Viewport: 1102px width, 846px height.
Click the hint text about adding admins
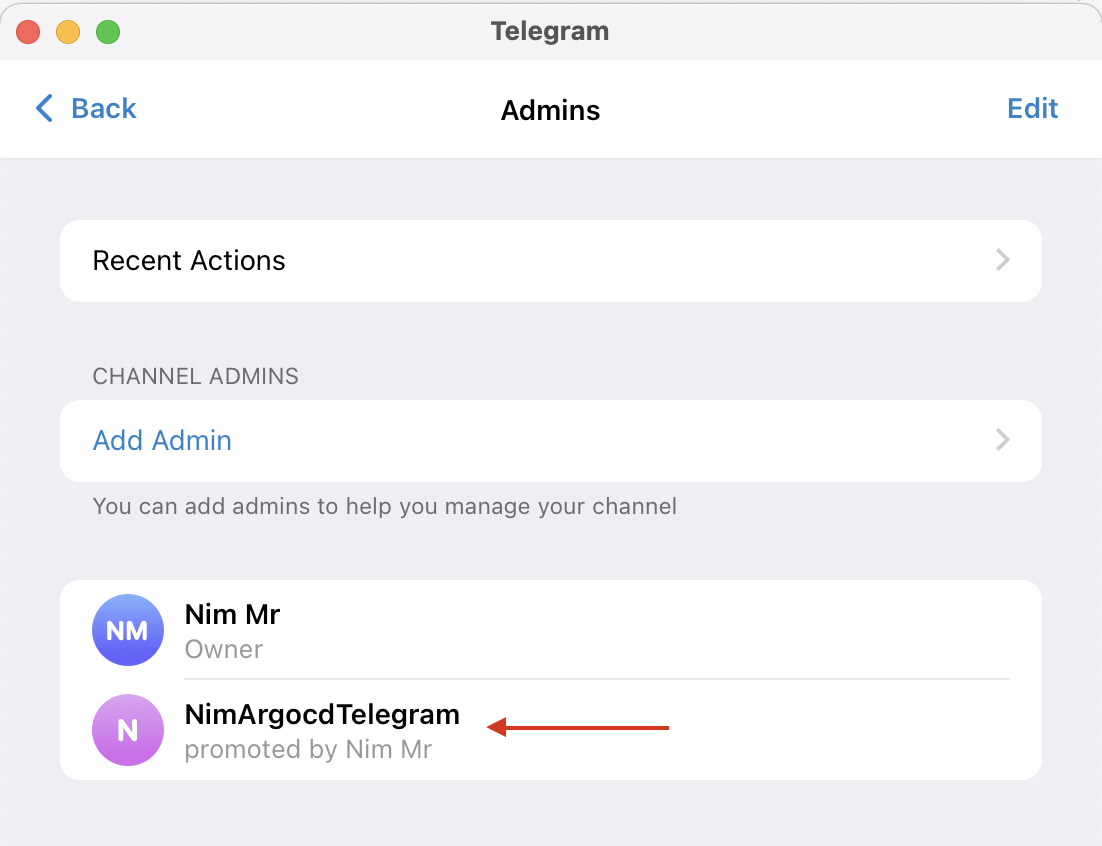pos(384,506)
